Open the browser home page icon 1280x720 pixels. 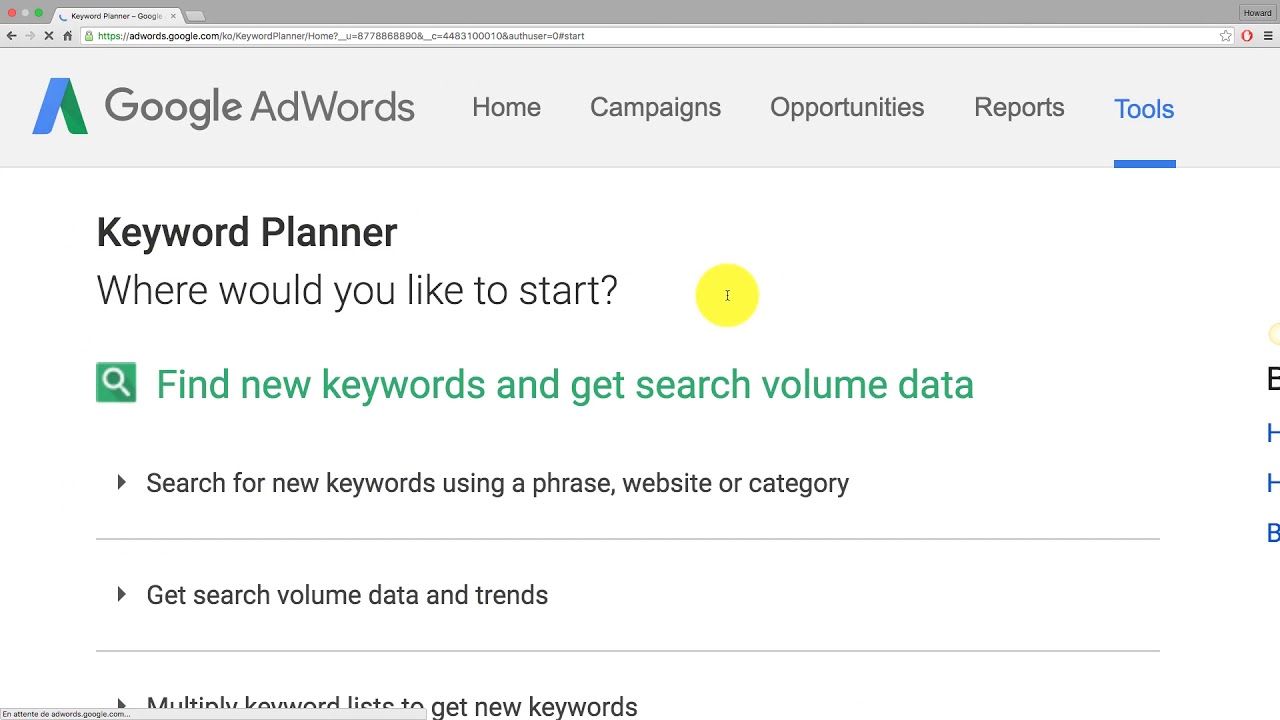click(68, 36)
